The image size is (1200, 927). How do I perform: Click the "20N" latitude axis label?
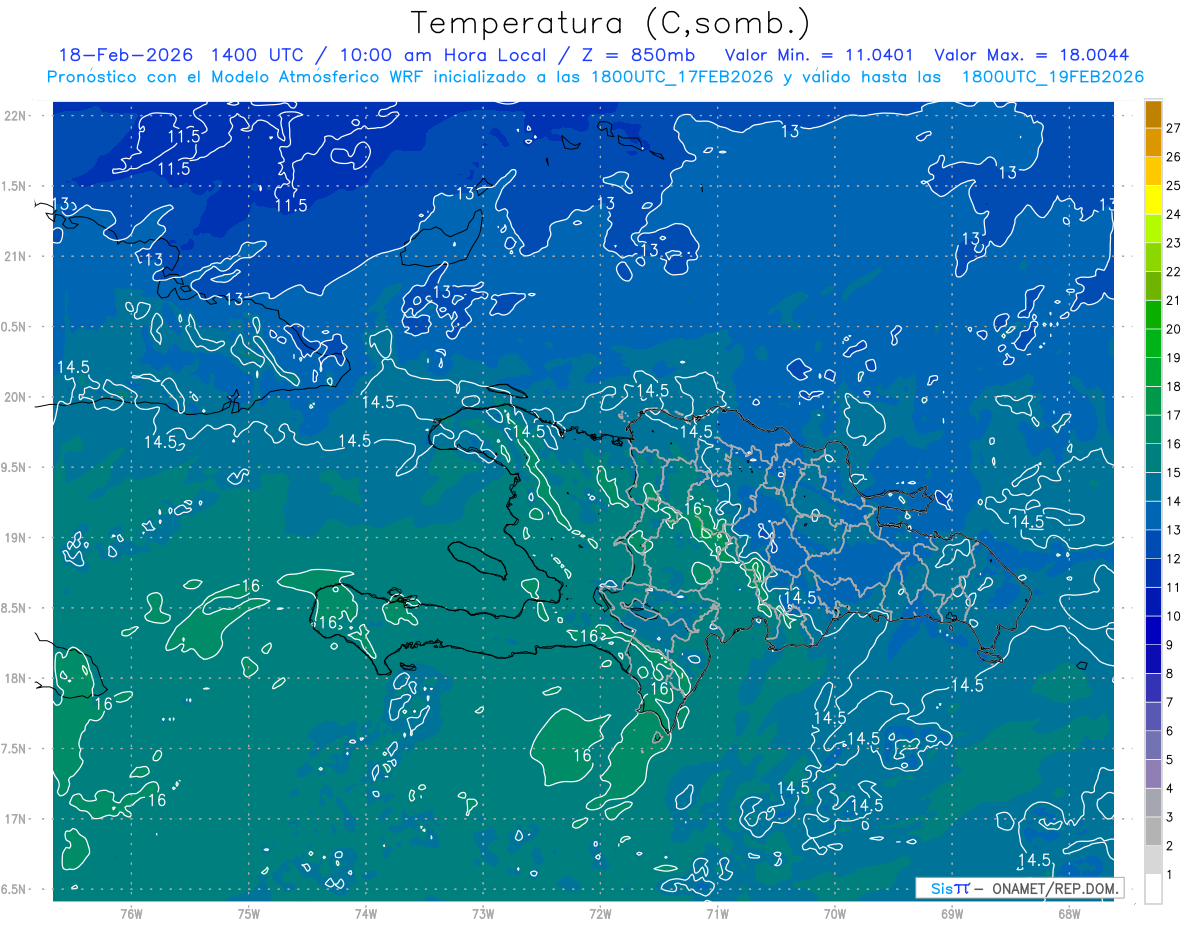coord(17,397)
